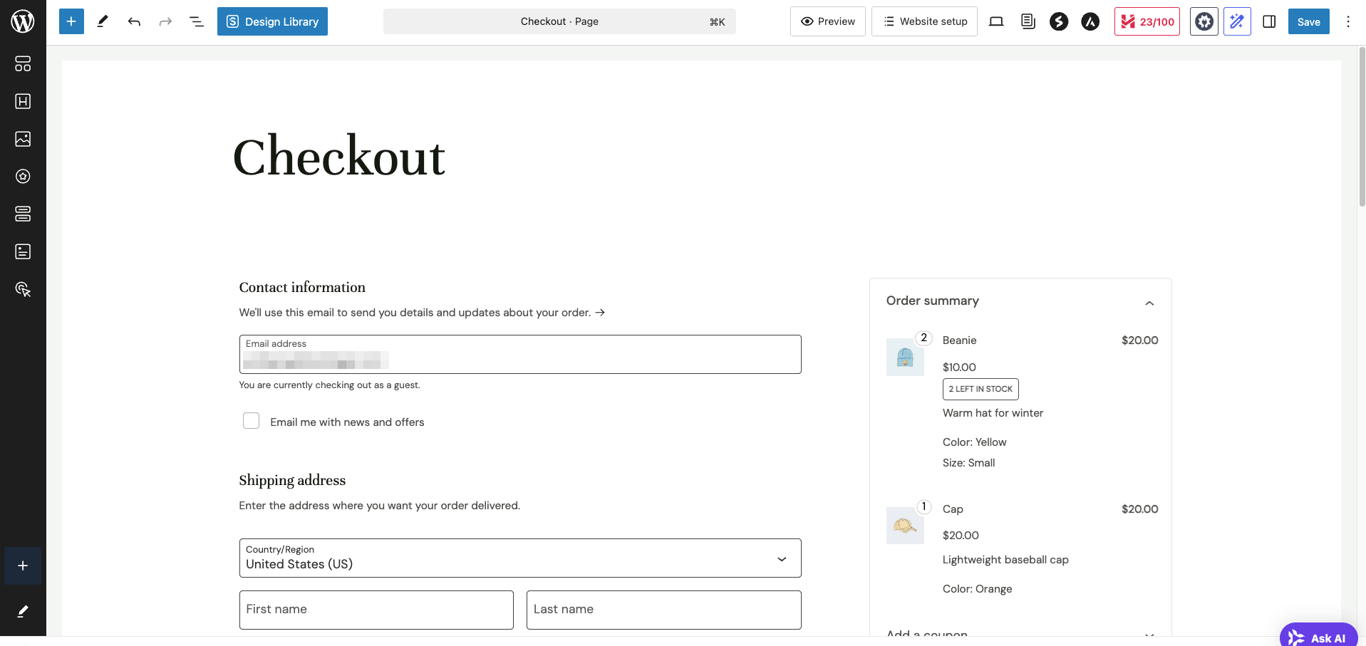This screenshot has height=646, width=1366.
Task: Open the Document Overview panel
Action: tap(196, 21)
